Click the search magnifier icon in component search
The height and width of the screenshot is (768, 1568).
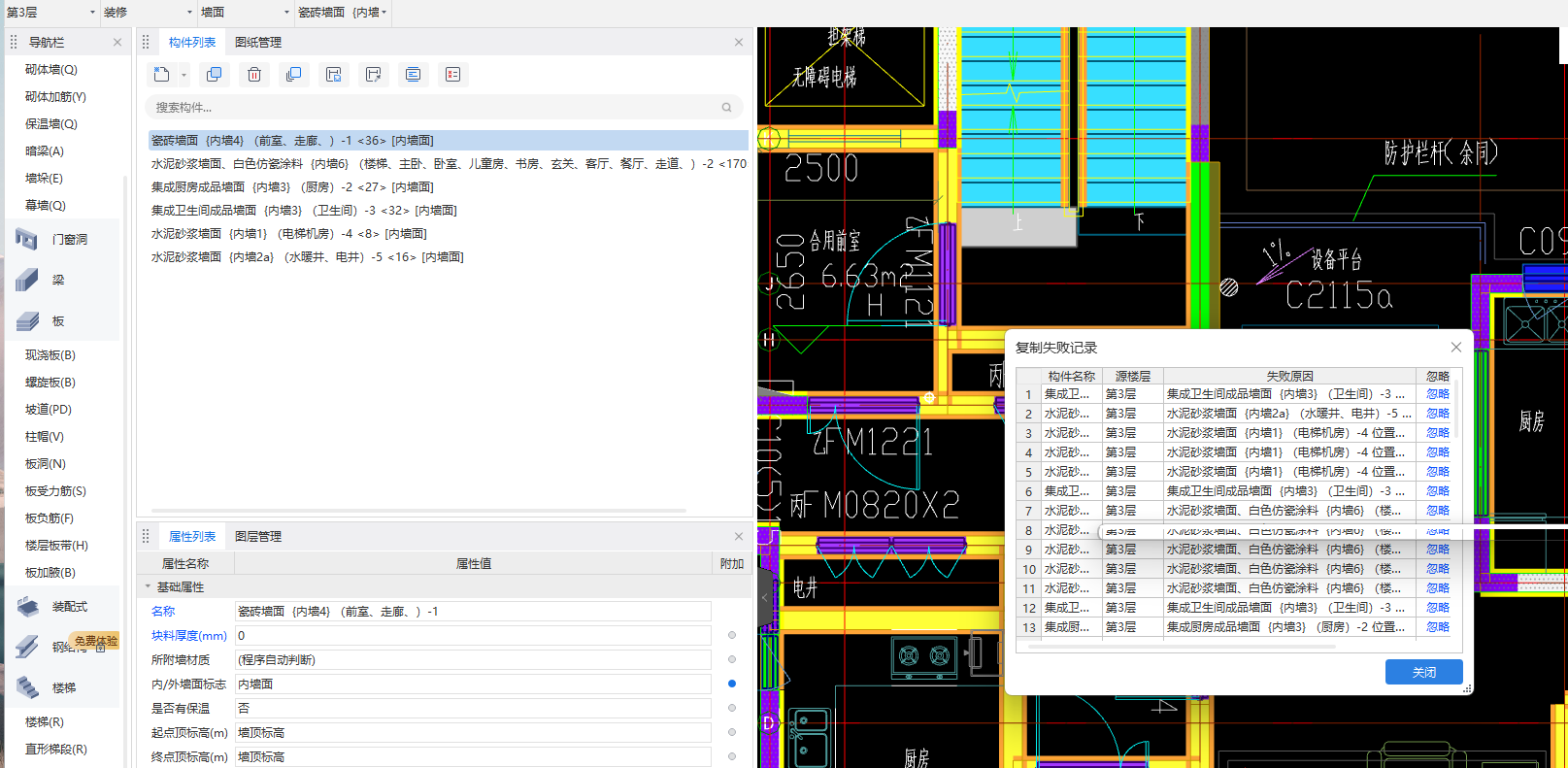[726, 108]
